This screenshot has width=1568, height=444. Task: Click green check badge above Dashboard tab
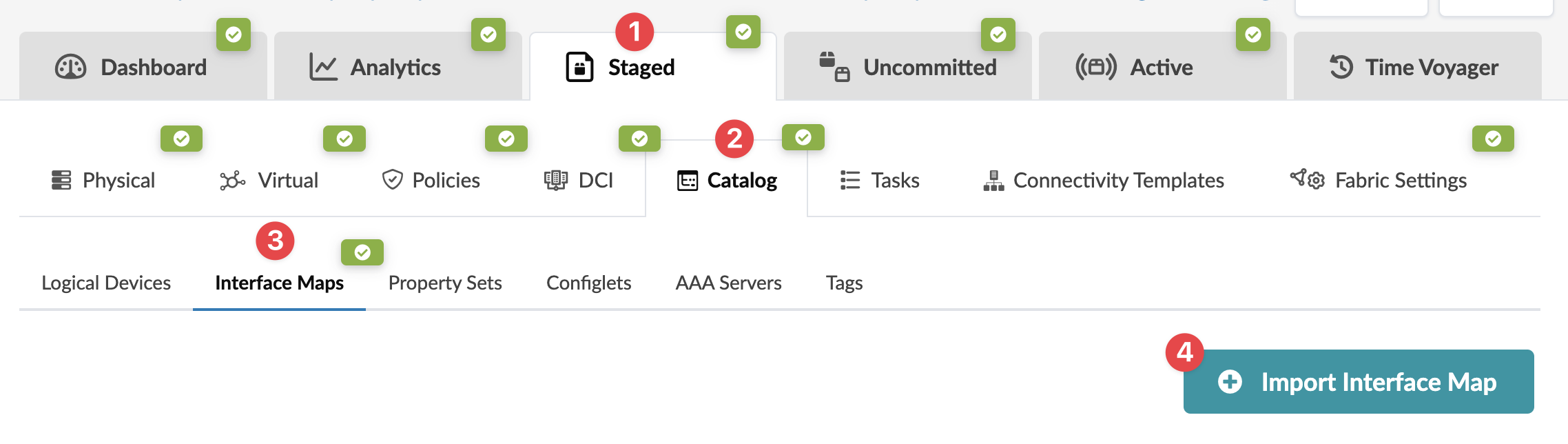pos(234,34)
